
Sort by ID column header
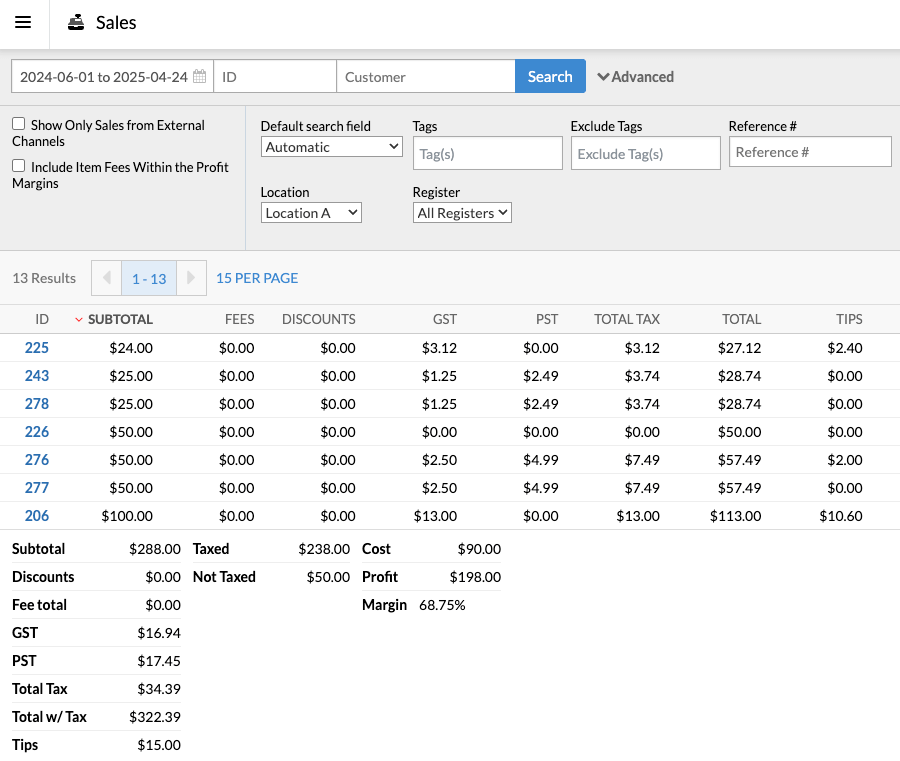tap(42, 319)
